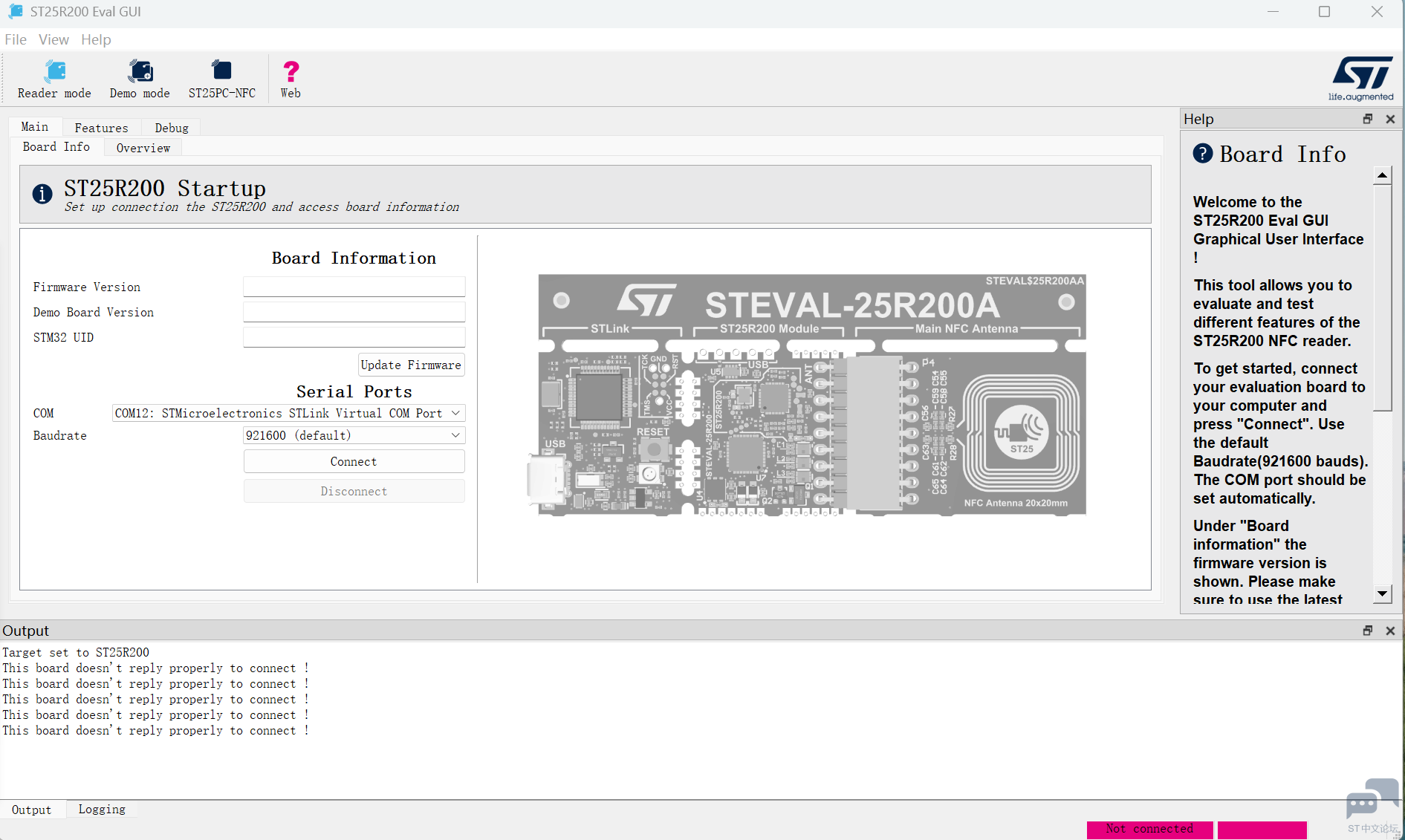The image size is (1405, 840).
Task: Click the Help panel scroll-down arrow
Action: [x=1382, y=593]
